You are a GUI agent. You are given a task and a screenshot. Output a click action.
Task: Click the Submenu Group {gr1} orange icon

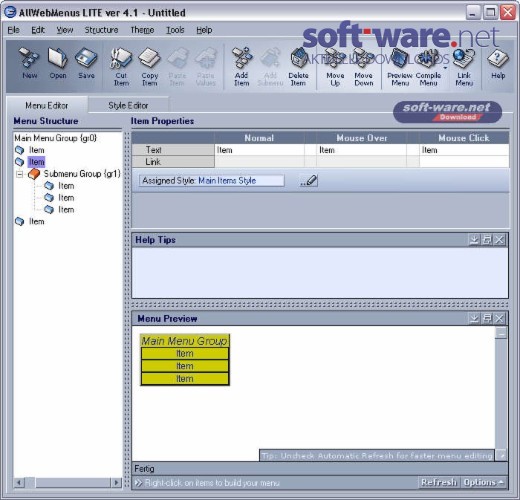point(34,174)
